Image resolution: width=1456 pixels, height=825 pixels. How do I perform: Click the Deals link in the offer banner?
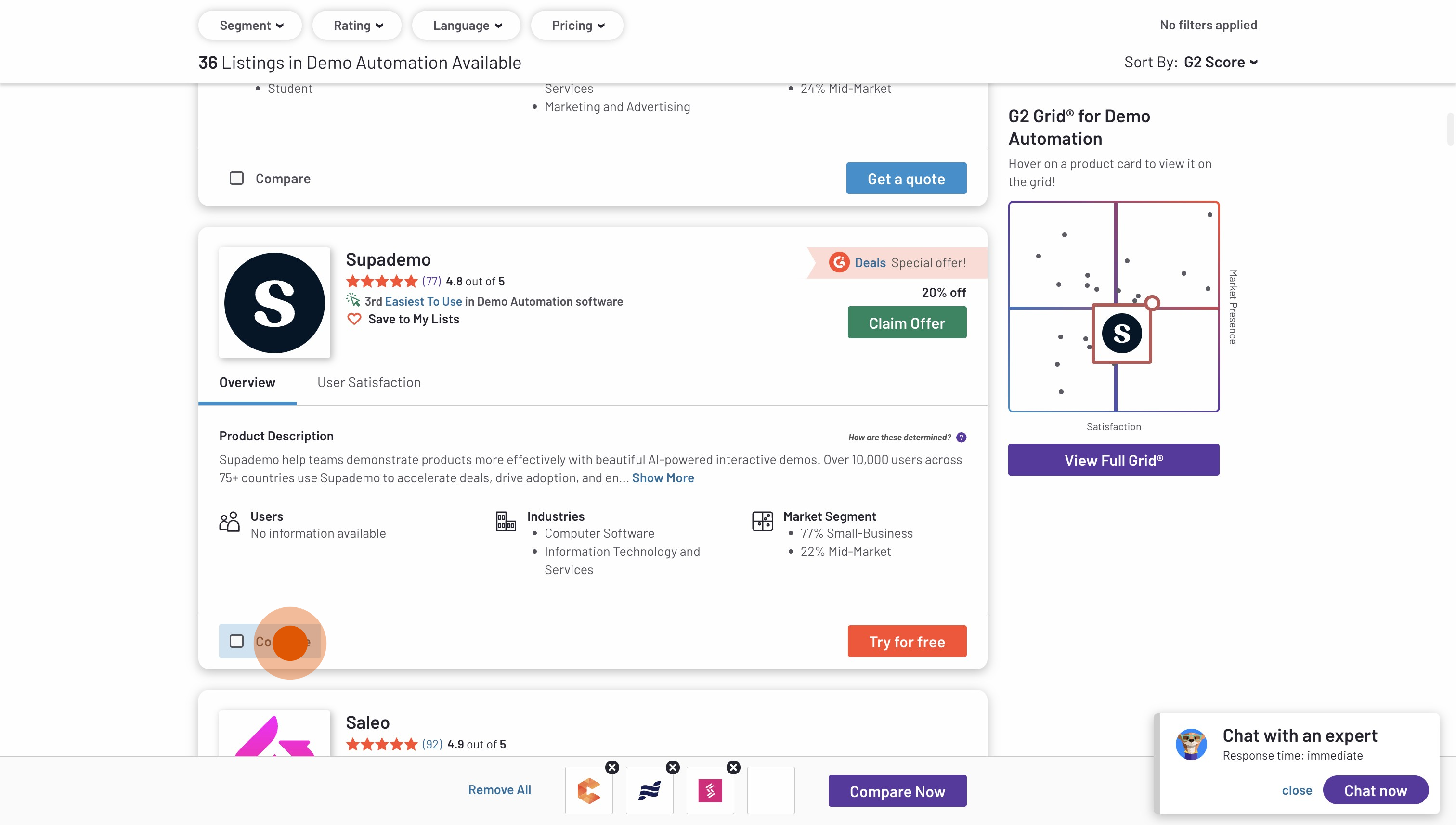[x=870, y=263]
